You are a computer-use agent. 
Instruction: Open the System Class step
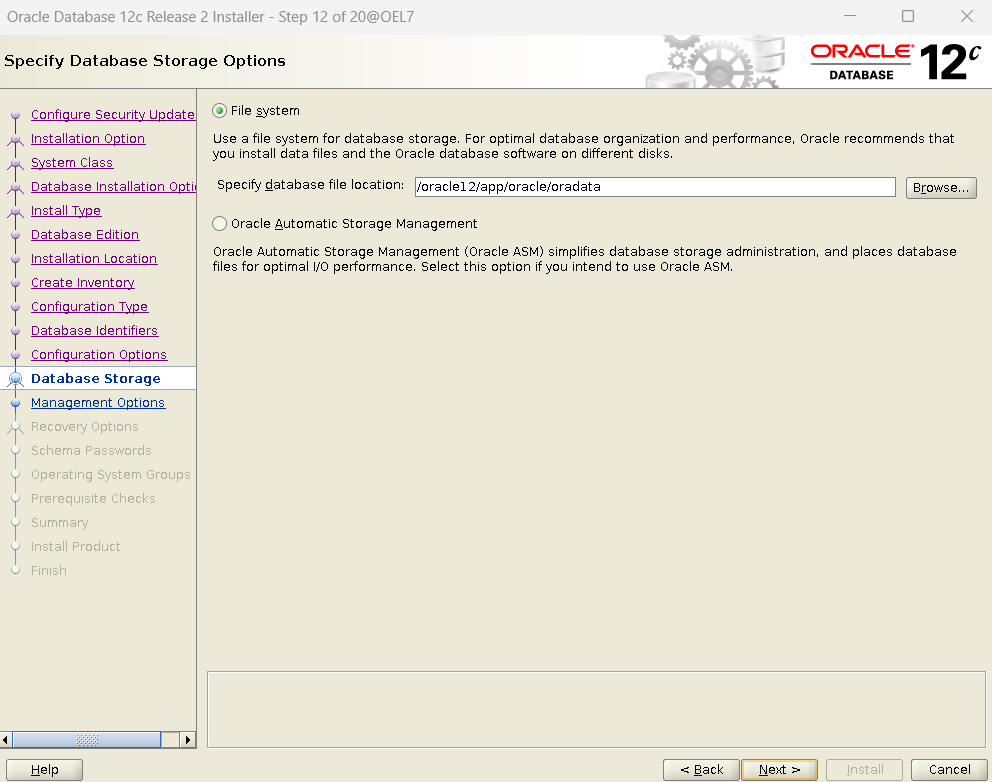pos(72,163)
